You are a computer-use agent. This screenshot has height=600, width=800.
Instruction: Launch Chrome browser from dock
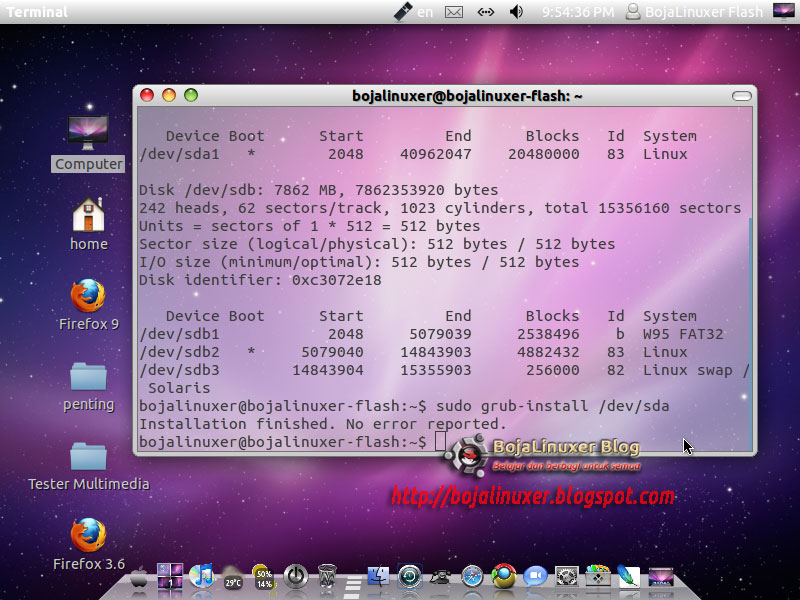click(x=504, y=577)
